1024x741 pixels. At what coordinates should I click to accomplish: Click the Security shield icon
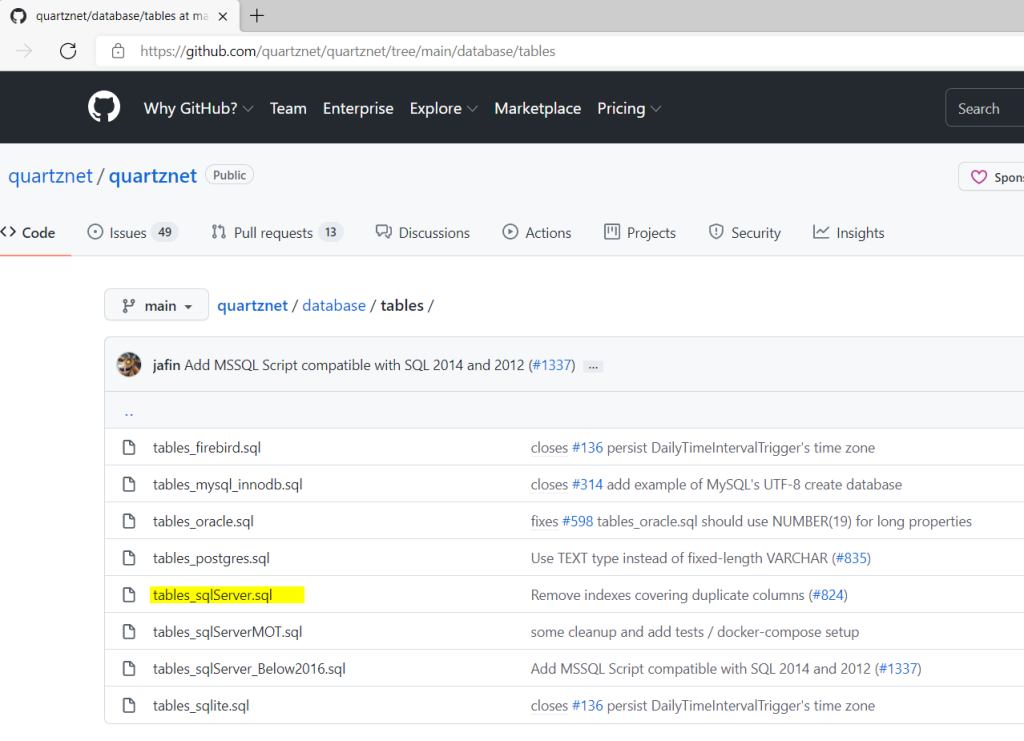(x=717, y=231)
